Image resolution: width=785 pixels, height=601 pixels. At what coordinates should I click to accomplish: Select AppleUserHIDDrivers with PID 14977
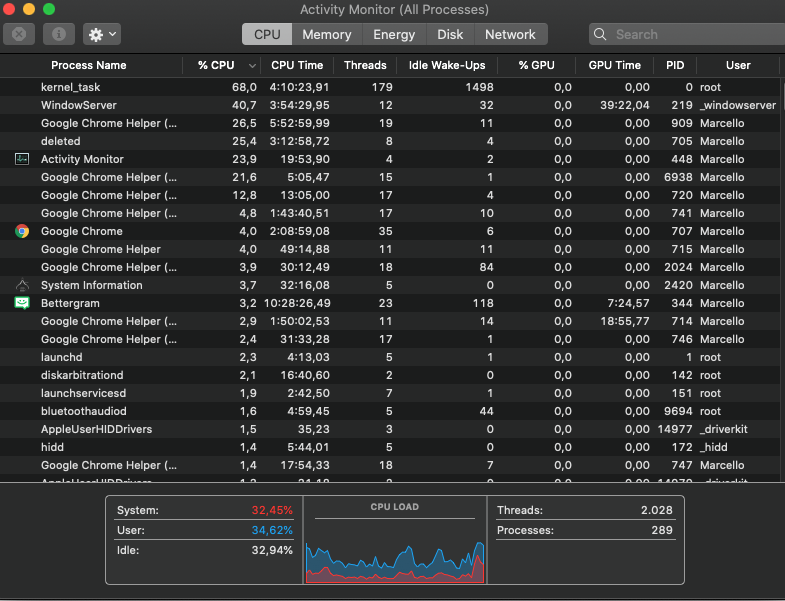click(390, 429)
